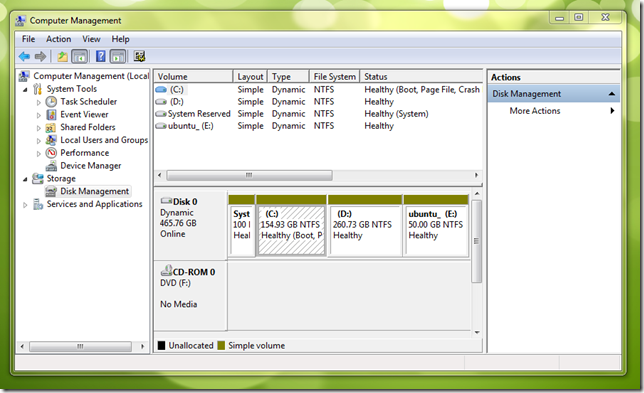Select the Device Manager tree item label
Image resolution: width=644 pixels, height=393 pixels.
click(x=91, y=166)
